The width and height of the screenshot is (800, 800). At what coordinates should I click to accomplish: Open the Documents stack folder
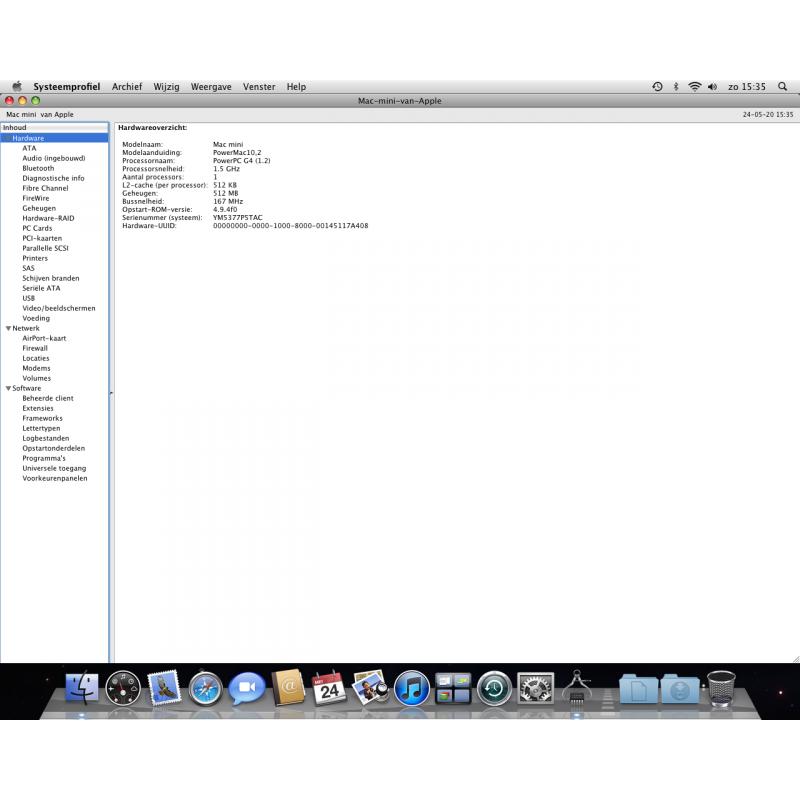[638, 689]
